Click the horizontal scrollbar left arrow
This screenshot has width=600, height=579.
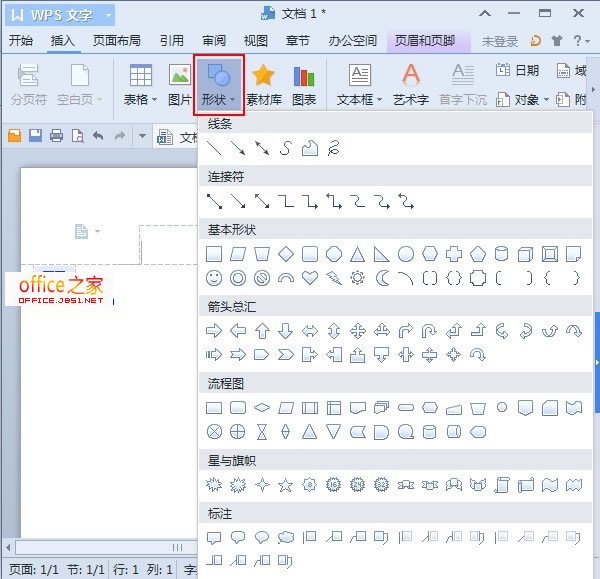pos(8,548)
